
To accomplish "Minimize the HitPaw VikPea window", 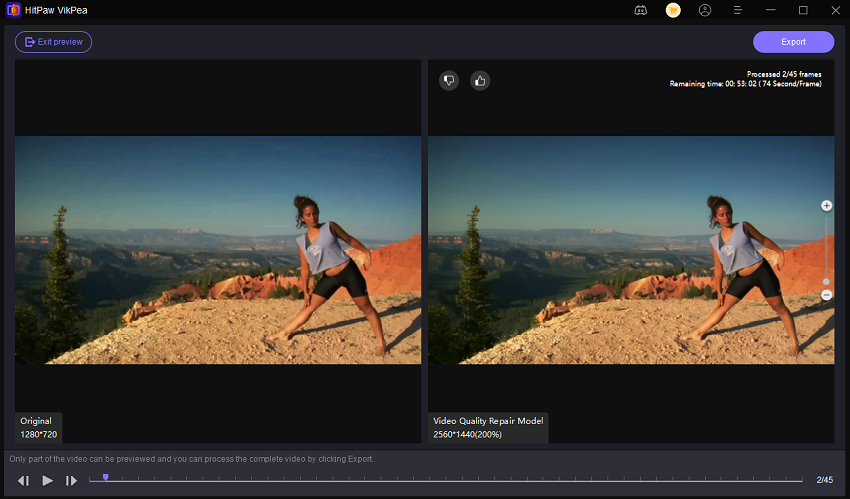I will [770, 10].
